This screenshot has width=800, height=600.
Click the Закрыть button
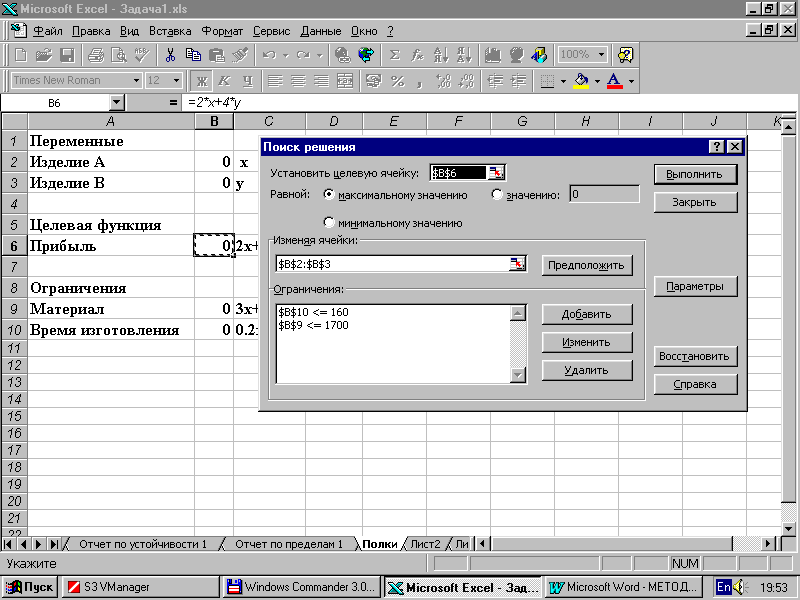(695, 202)
